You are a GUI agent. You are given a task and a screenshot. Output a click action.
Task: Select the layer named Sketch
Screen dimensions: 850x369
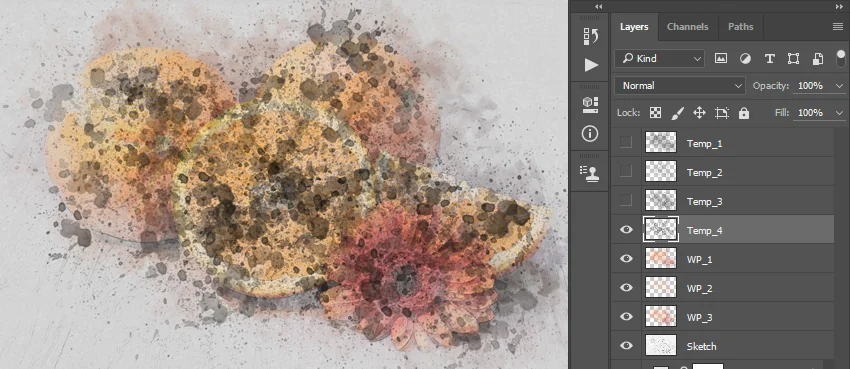click(701, 346)
